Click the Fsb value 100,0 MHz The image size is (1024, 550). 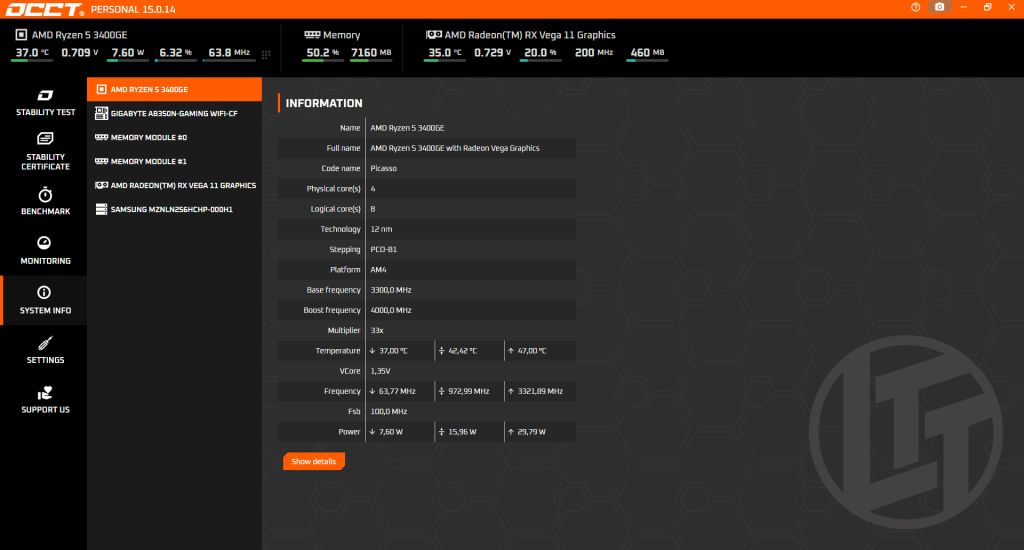click(389, 412)
